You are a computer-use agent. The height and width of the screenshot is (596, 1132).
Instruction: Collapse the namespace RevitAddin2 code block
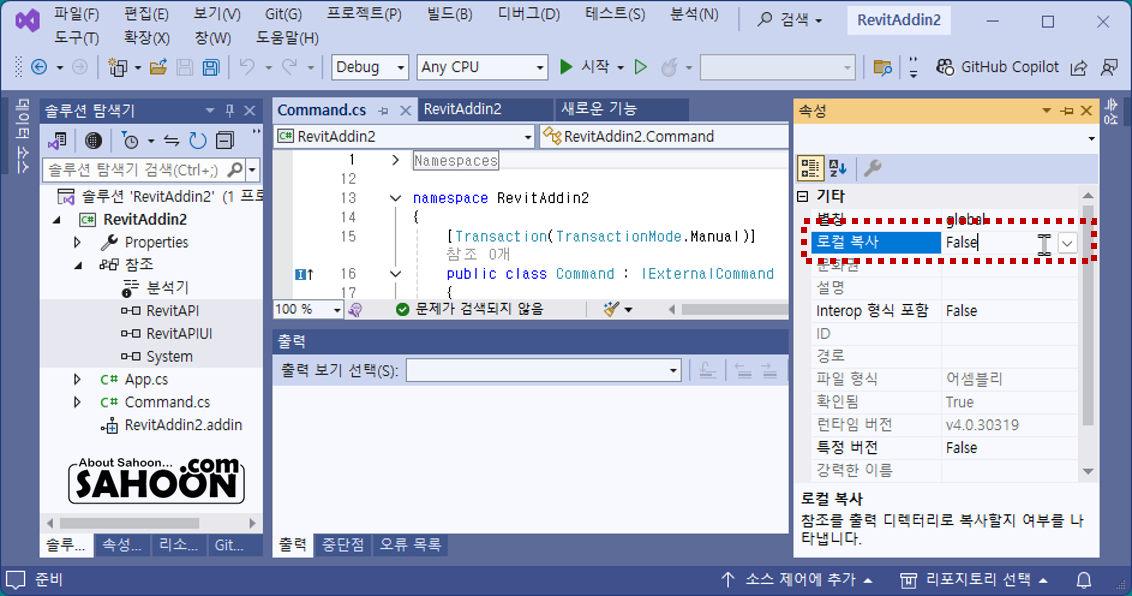click(395, 198)
